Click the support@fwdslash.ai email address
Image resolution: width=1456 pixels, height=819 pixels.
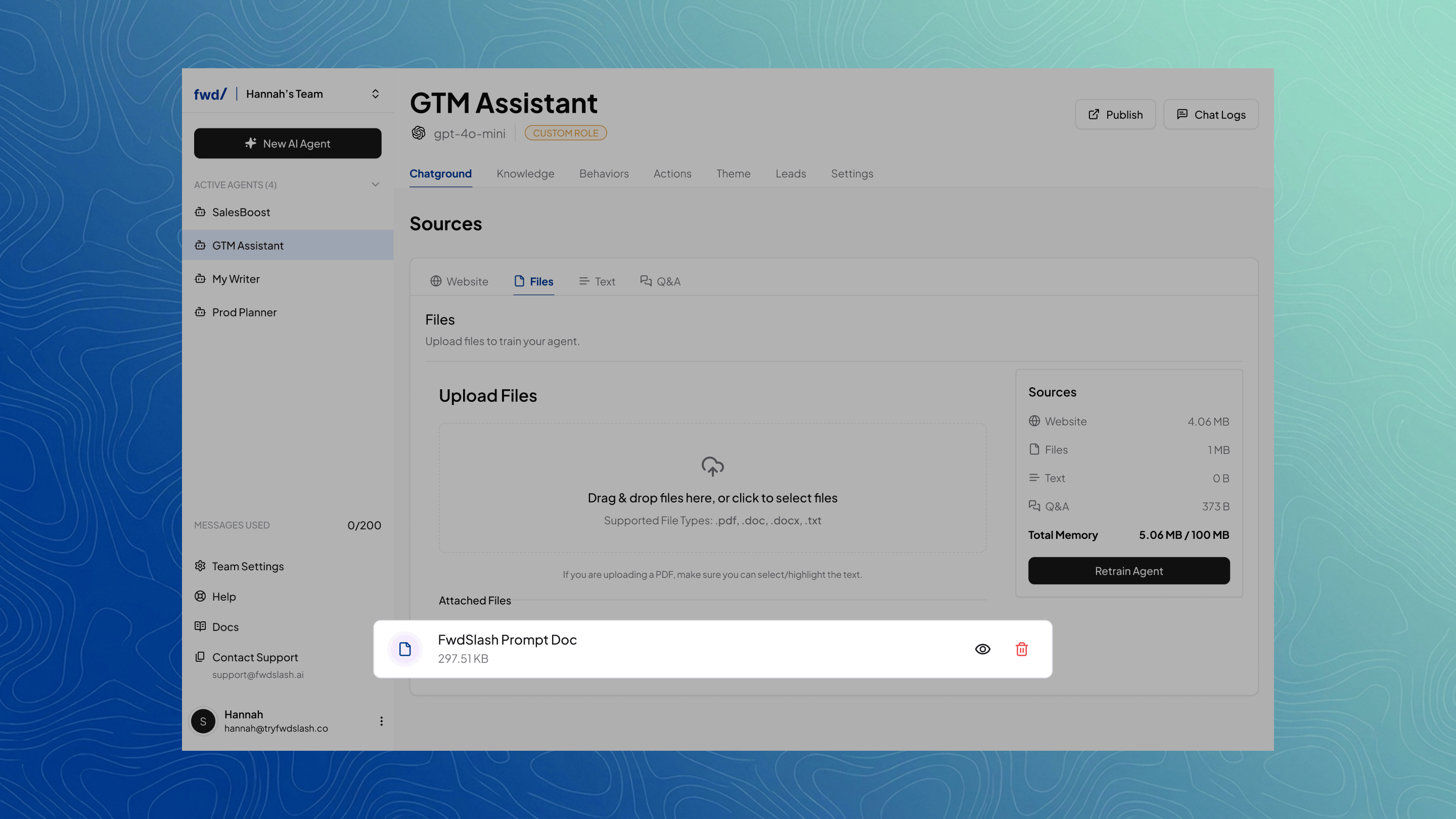(258, 674)
